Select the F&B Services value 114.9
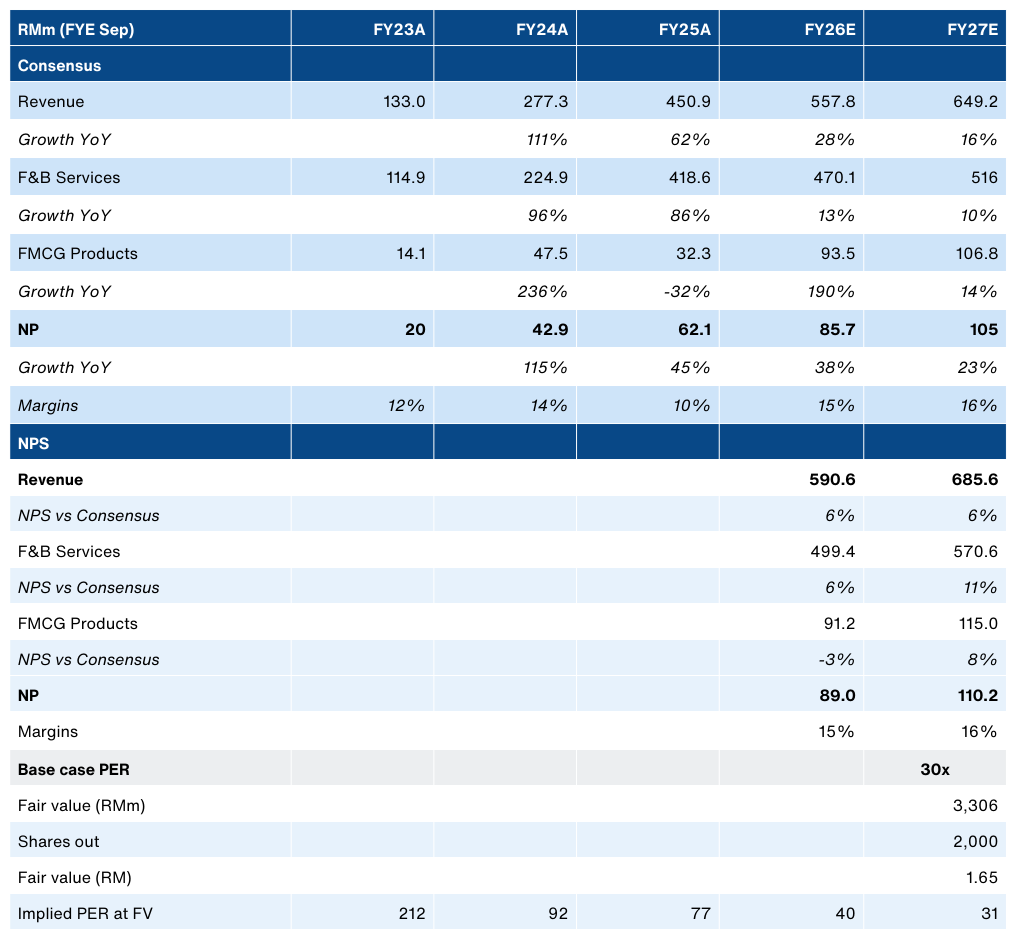1017x930 pixels. (405, 178)
